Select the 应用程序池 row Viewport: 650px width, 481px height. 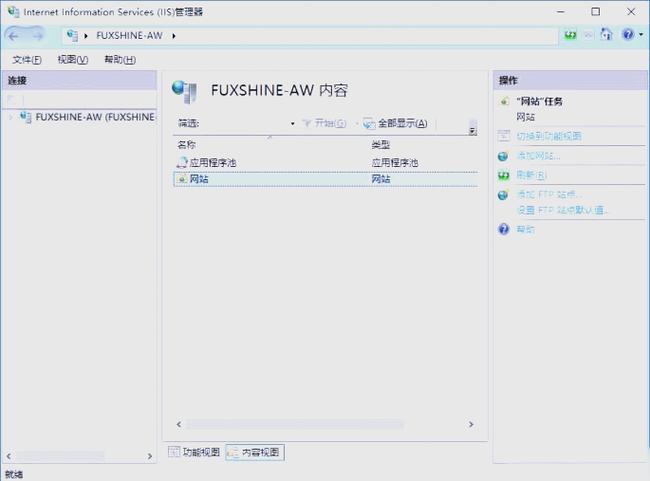point(326,163)
